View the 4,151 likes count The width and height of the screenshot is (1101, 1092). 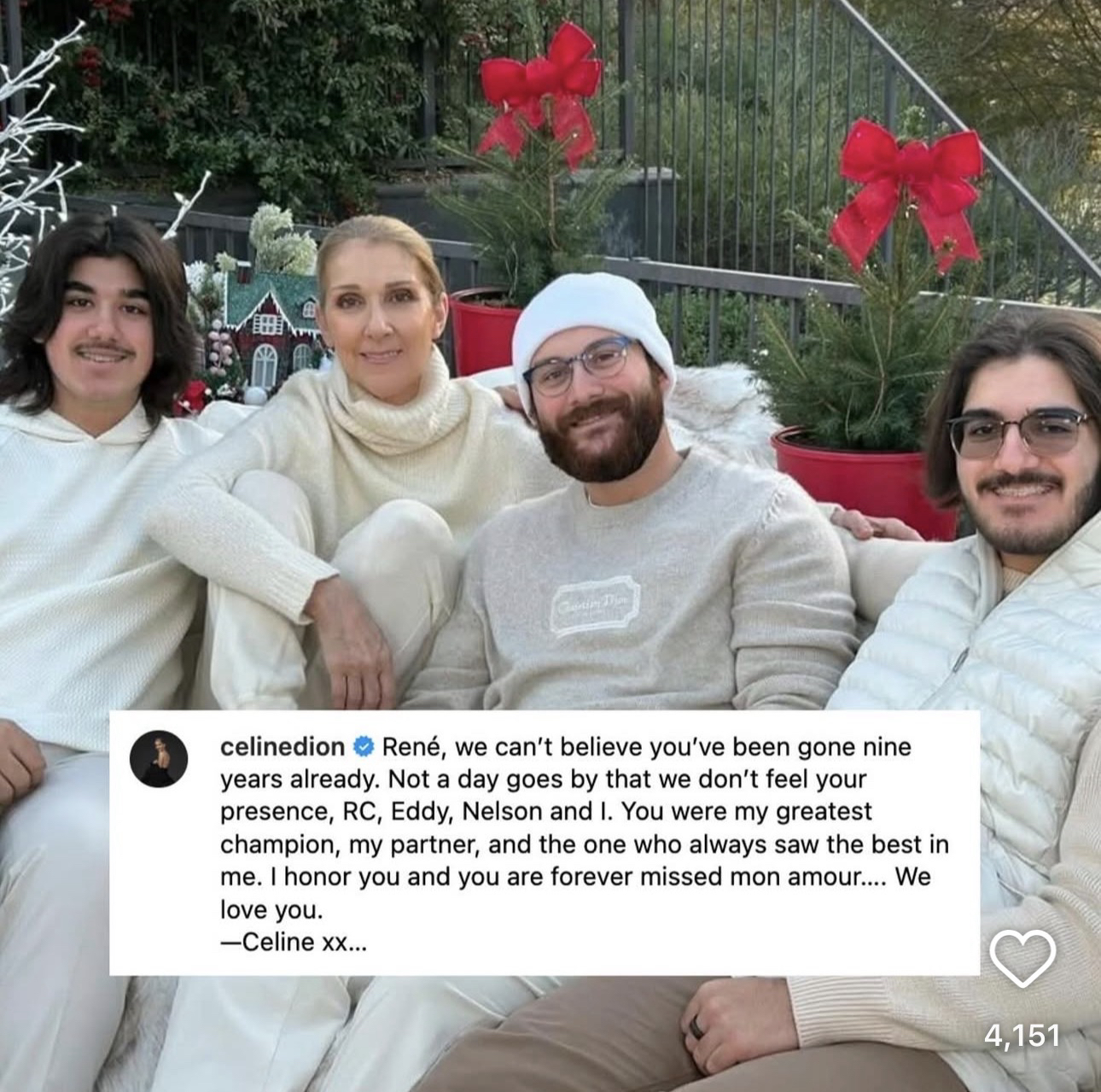[1021, 1036]
